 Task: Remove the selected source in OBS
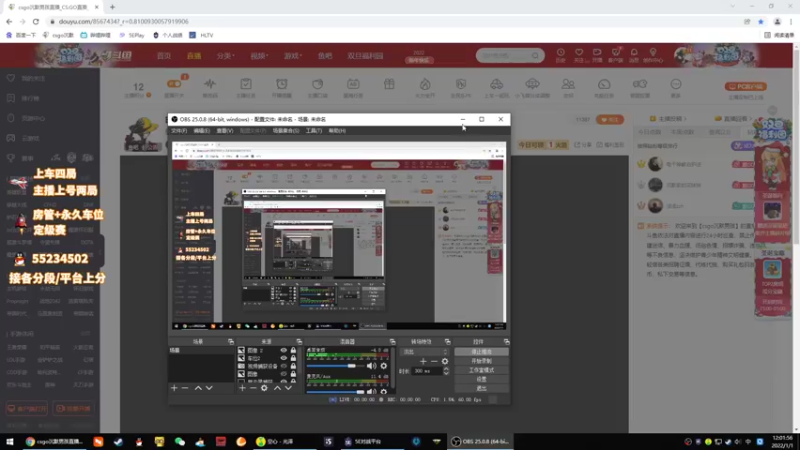point(253,388)
